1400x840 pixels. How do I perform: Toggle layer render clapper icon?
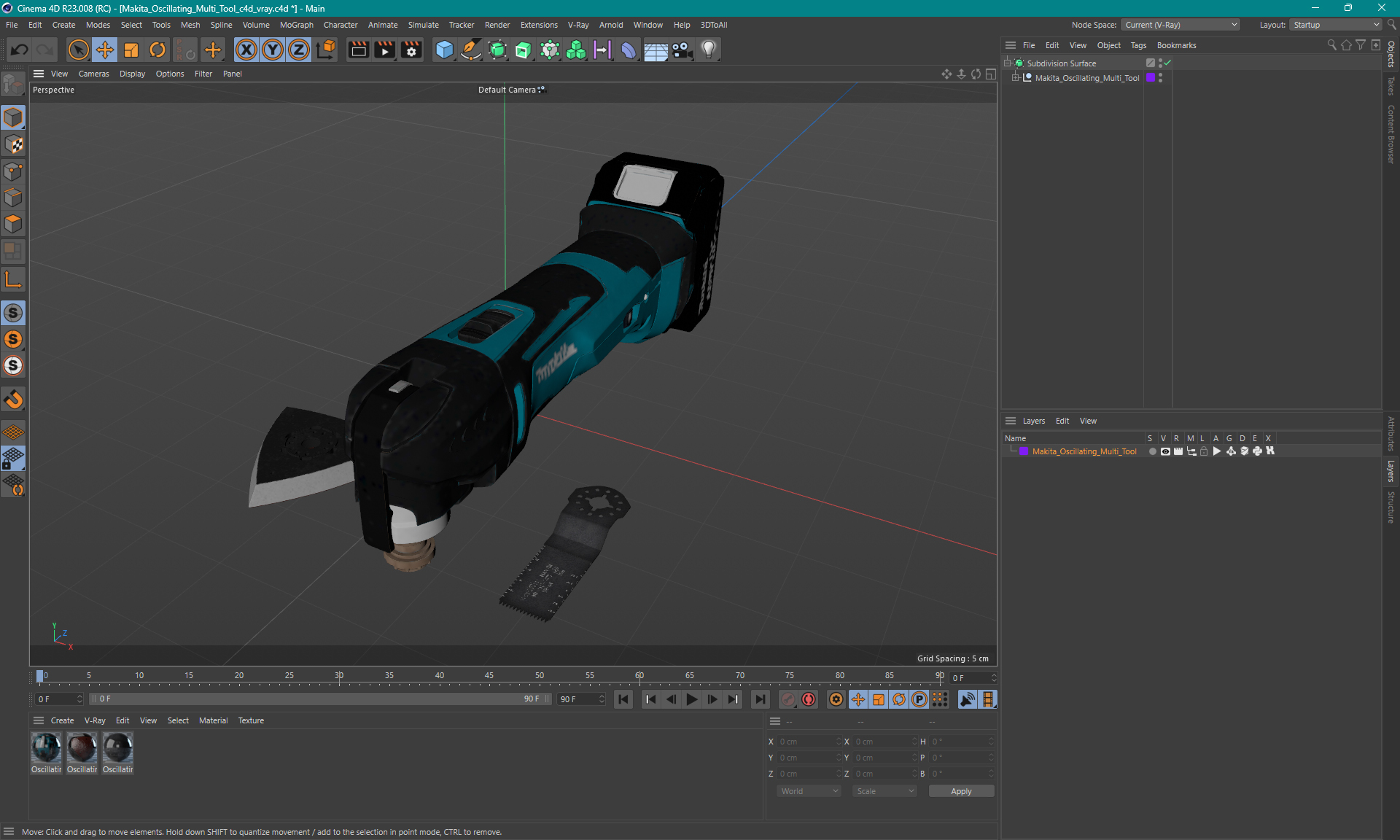(1178, 451)
